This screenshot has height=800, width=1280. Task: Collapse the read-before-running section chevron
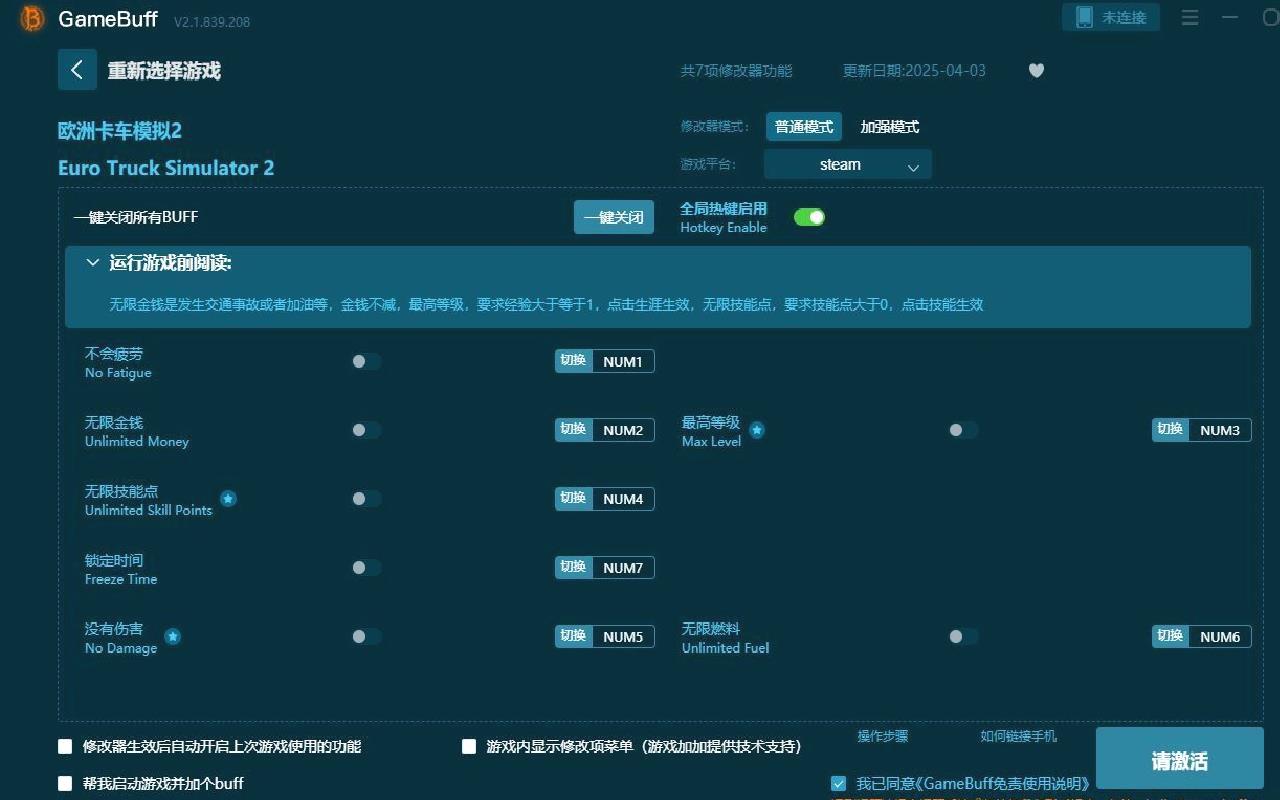coord(93,263)
